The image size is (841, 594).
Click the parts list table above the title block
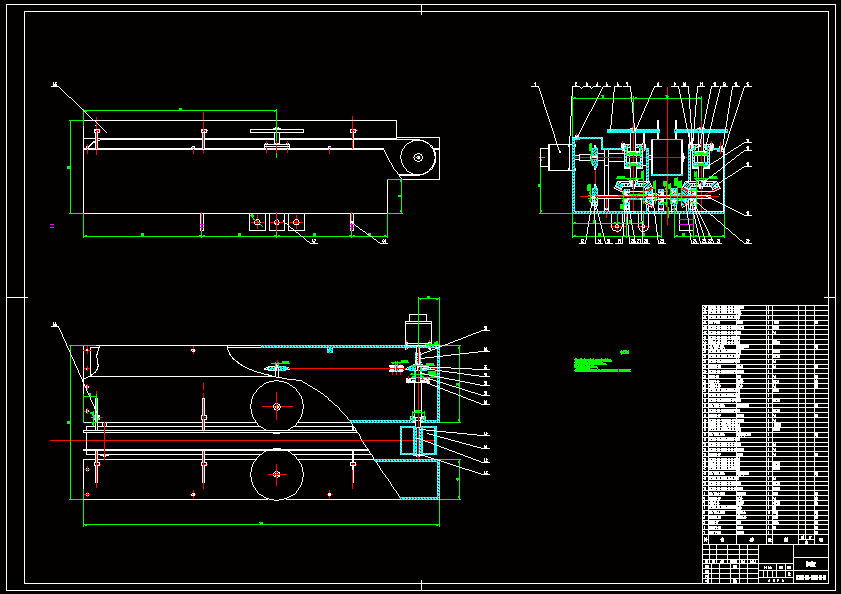pos(765,424)
